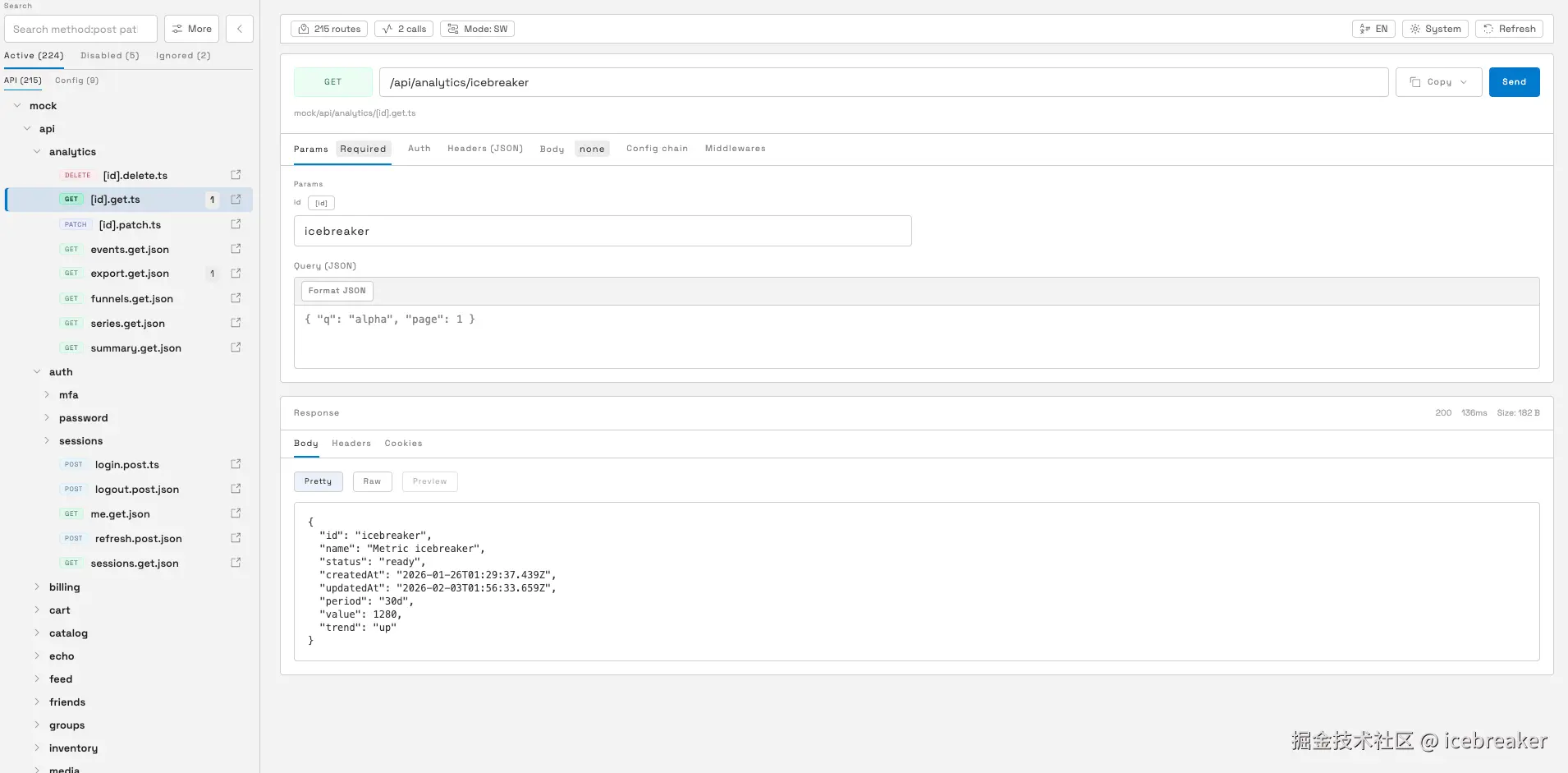Focus the route search box
Screen dimensions: 1568x773
(x=80, y=29)
